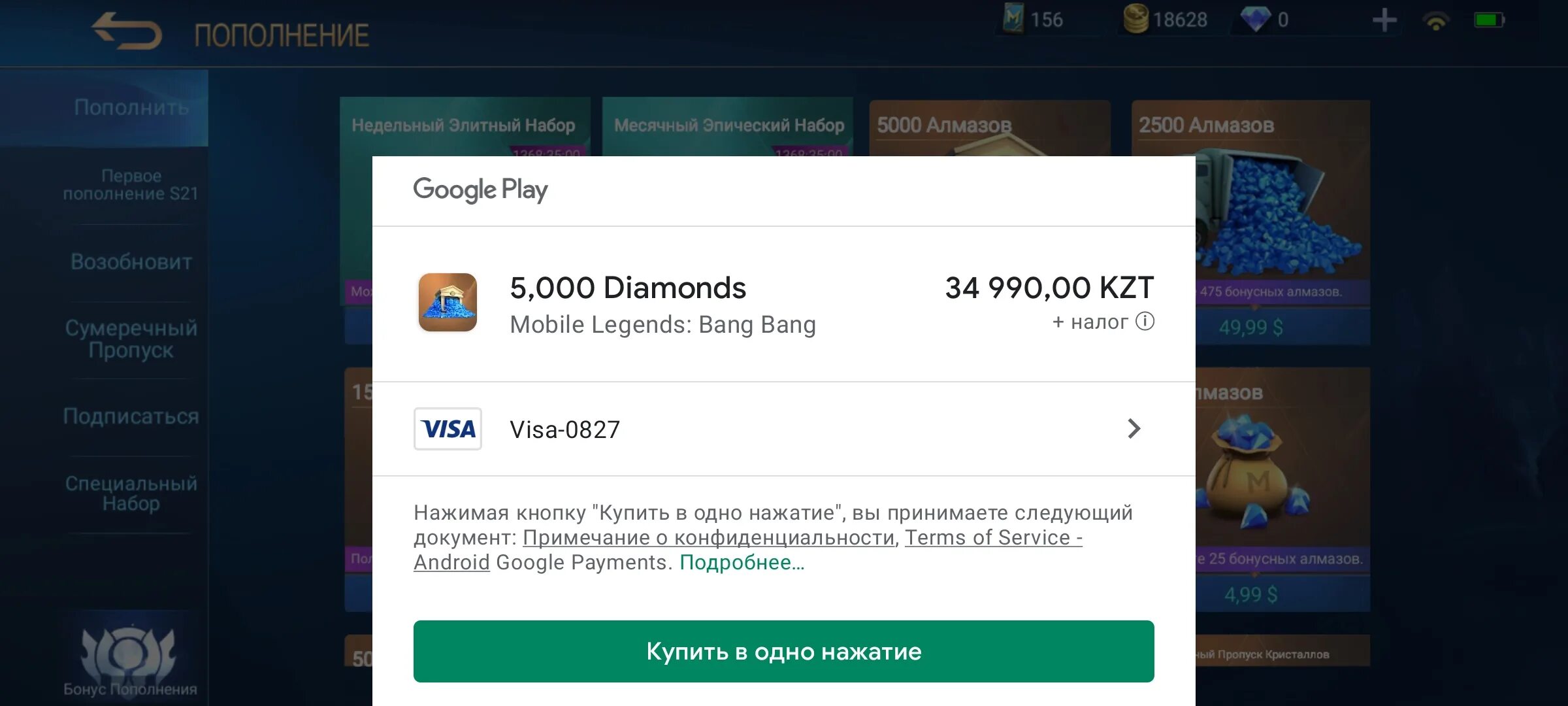Viewport: 1568px width, 706px height.
Task: Tap the plus icon to add diamonds
Action: click(x=1384, y=20)
